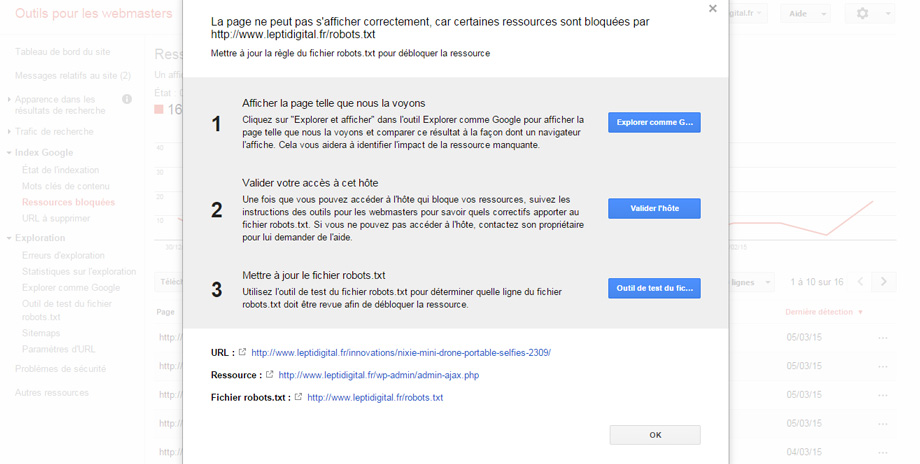Open Sitemaps in sidebar

[x=40, y=333]
